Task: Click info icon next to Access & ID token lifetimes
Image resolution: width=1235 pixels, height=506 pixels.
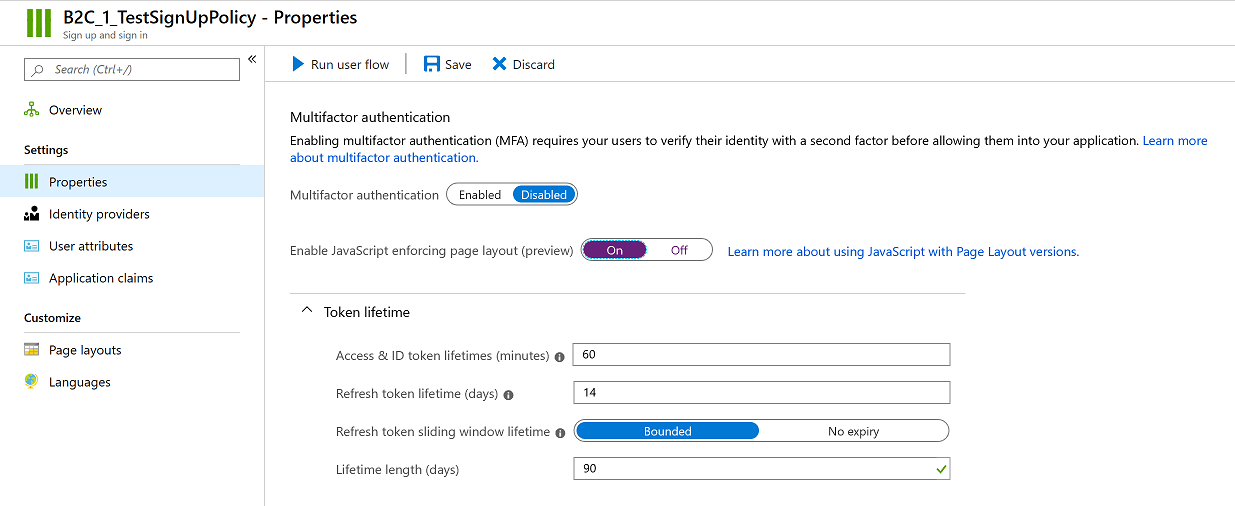Action: point(560,356)
